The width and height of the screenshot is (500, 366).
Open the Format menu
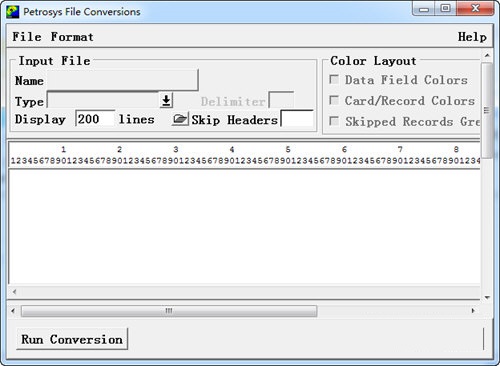[72, 37]
